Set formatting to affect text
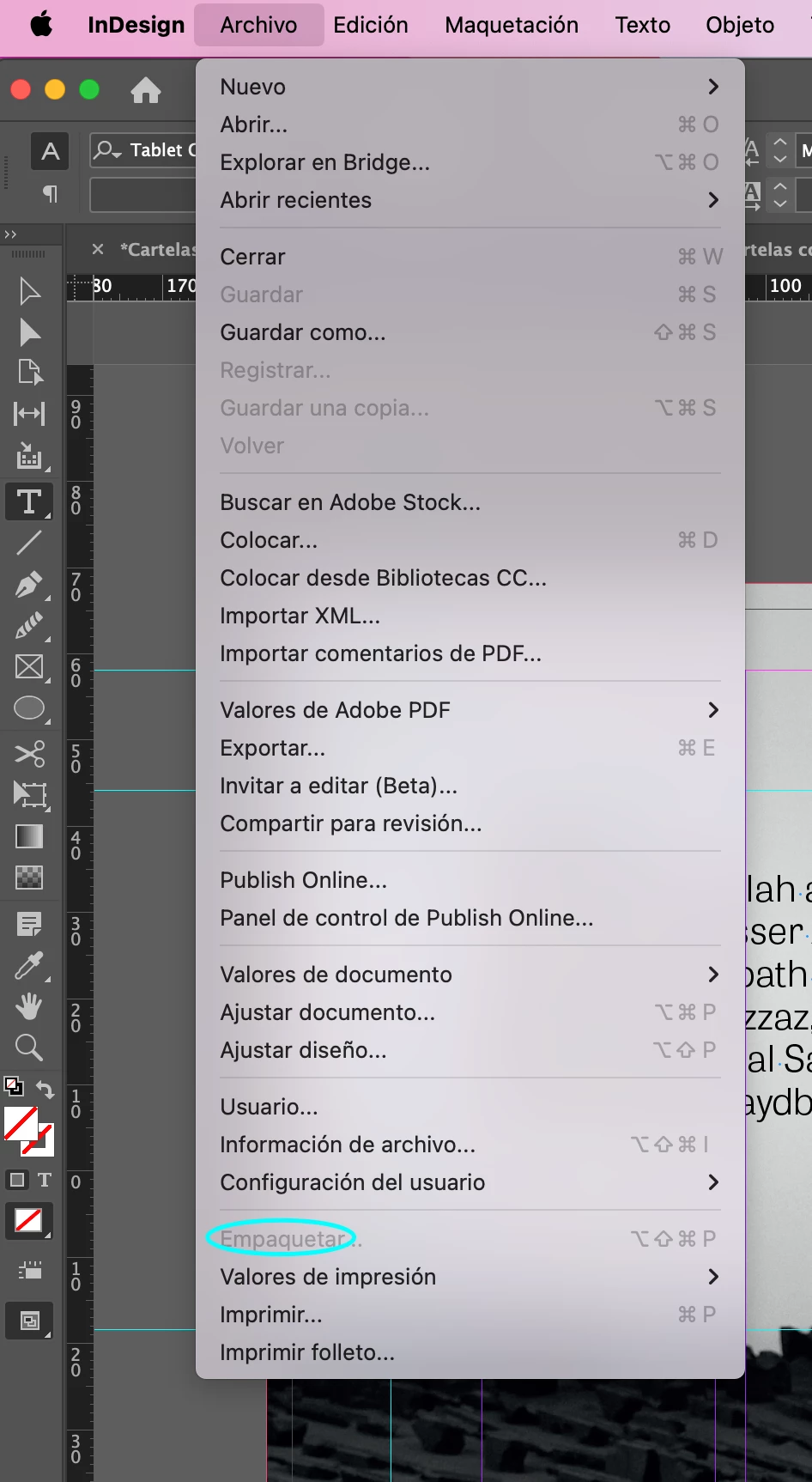 [x=45, y=1180]
